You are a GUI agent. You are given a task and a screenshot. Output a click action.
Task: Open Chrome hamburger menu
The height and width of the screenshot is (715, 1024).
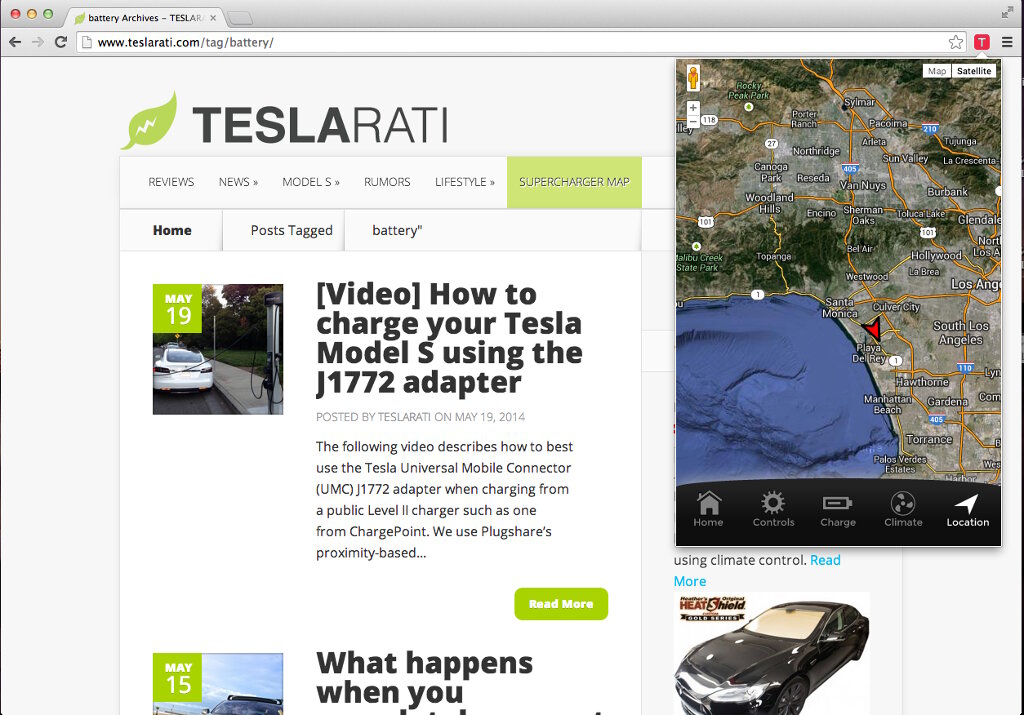pyautogui.click(x=1008, y=42)
